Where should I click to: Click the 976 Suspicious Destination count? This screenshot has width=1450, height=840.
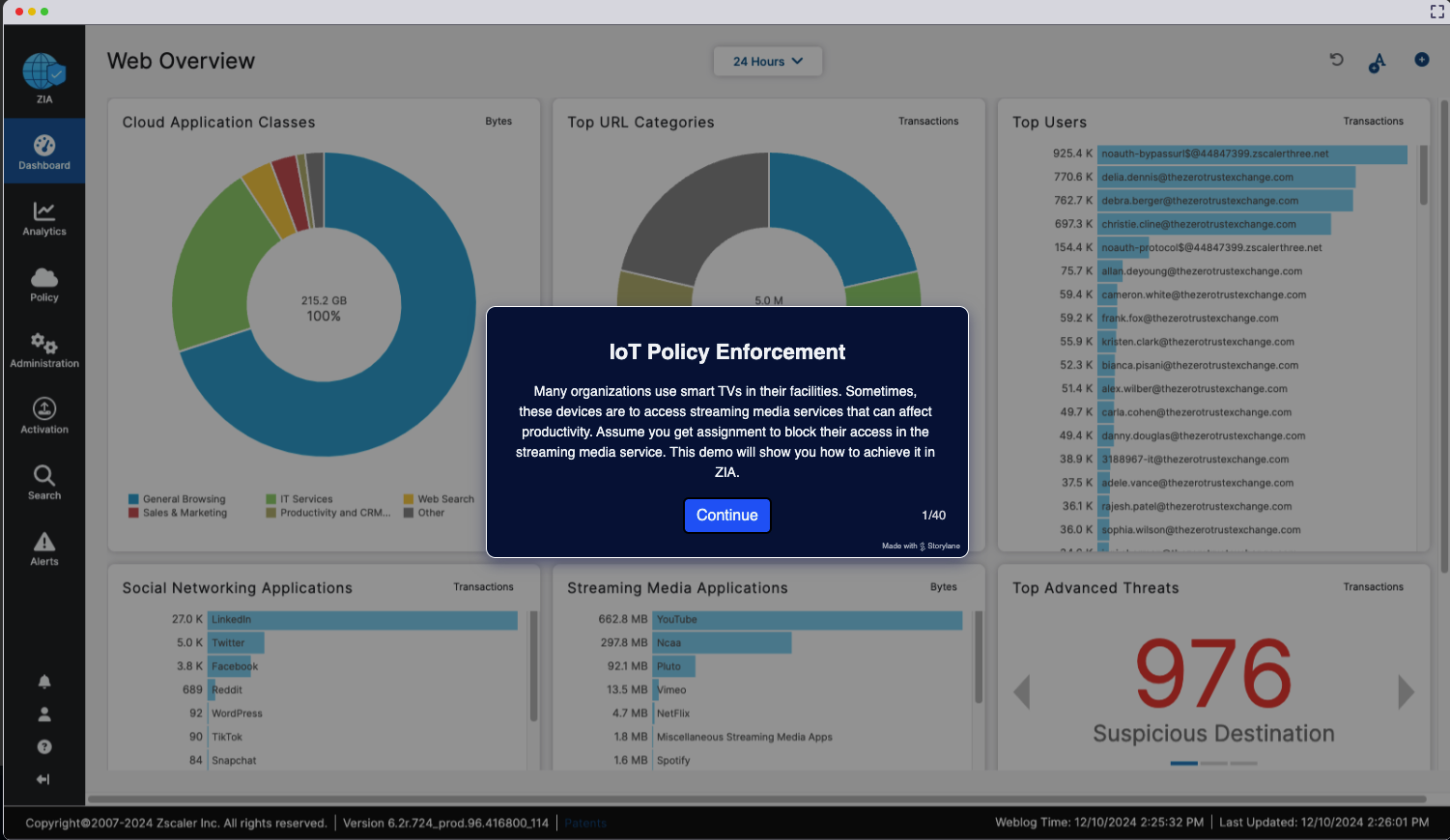[x=1213, y=673]
